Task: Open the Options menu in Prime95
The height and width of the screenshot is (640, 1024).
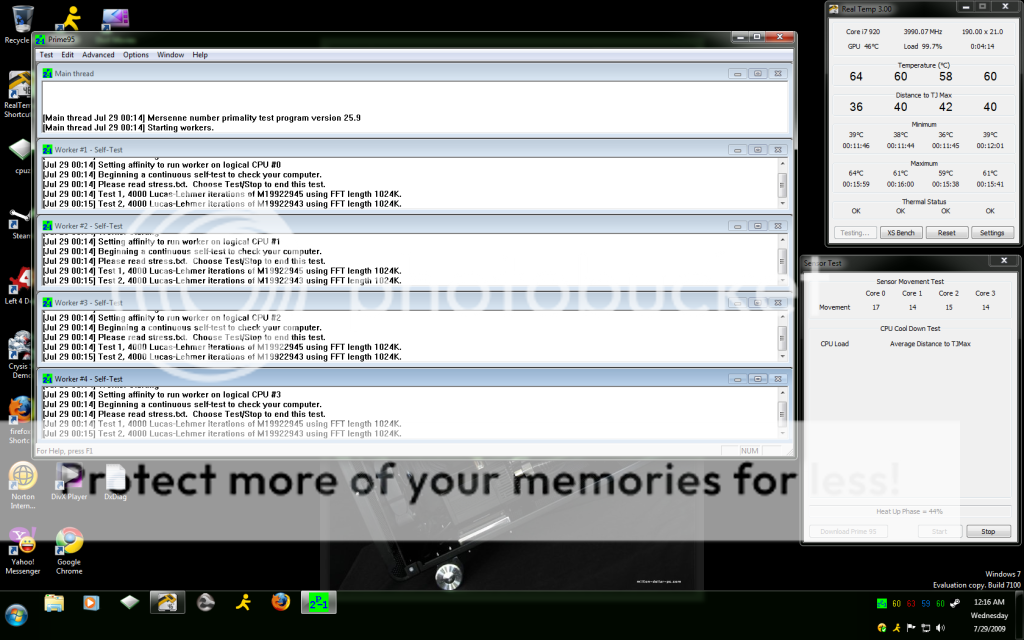Action: pyautogui.click(x=136, y=55)
